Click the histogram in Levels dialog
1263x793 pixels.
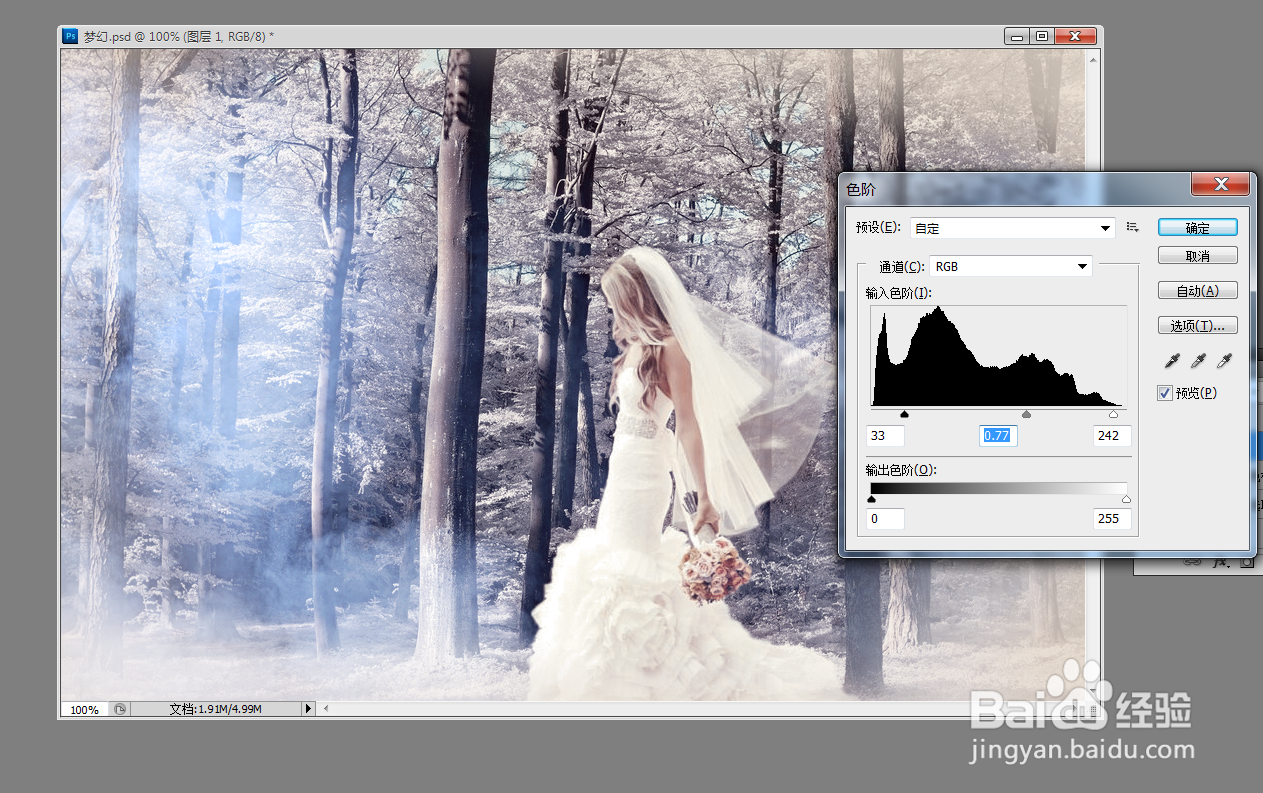point(999,356)
